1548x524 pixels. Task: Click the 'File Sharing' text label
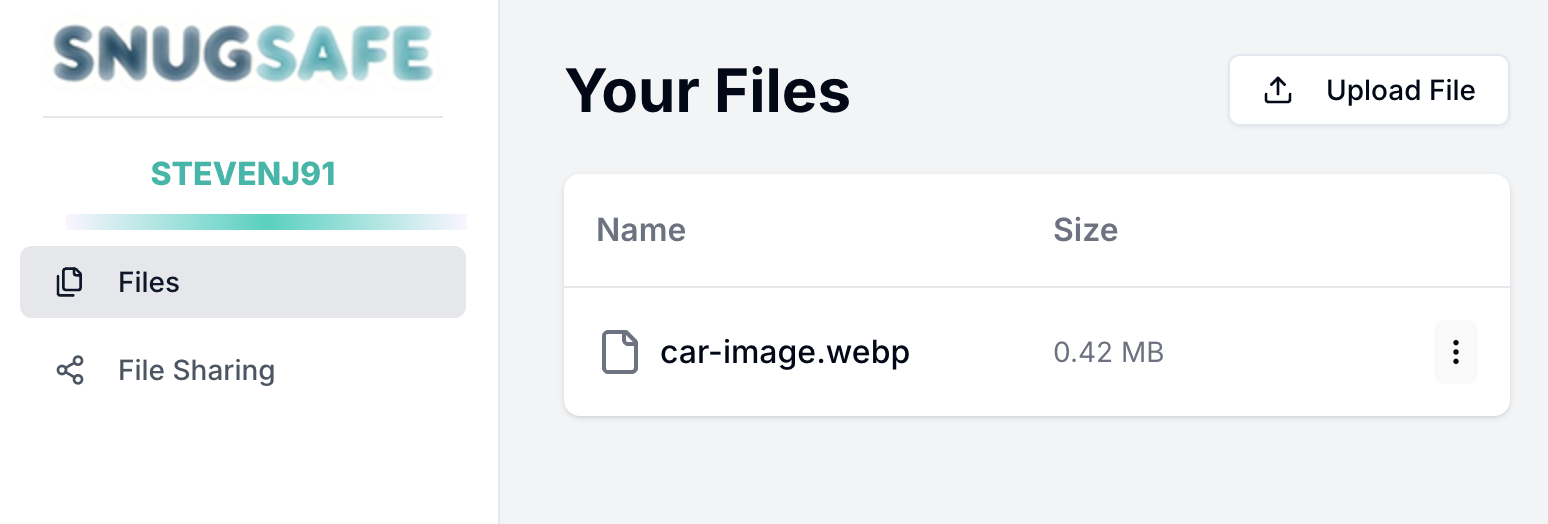coord(196,371)
